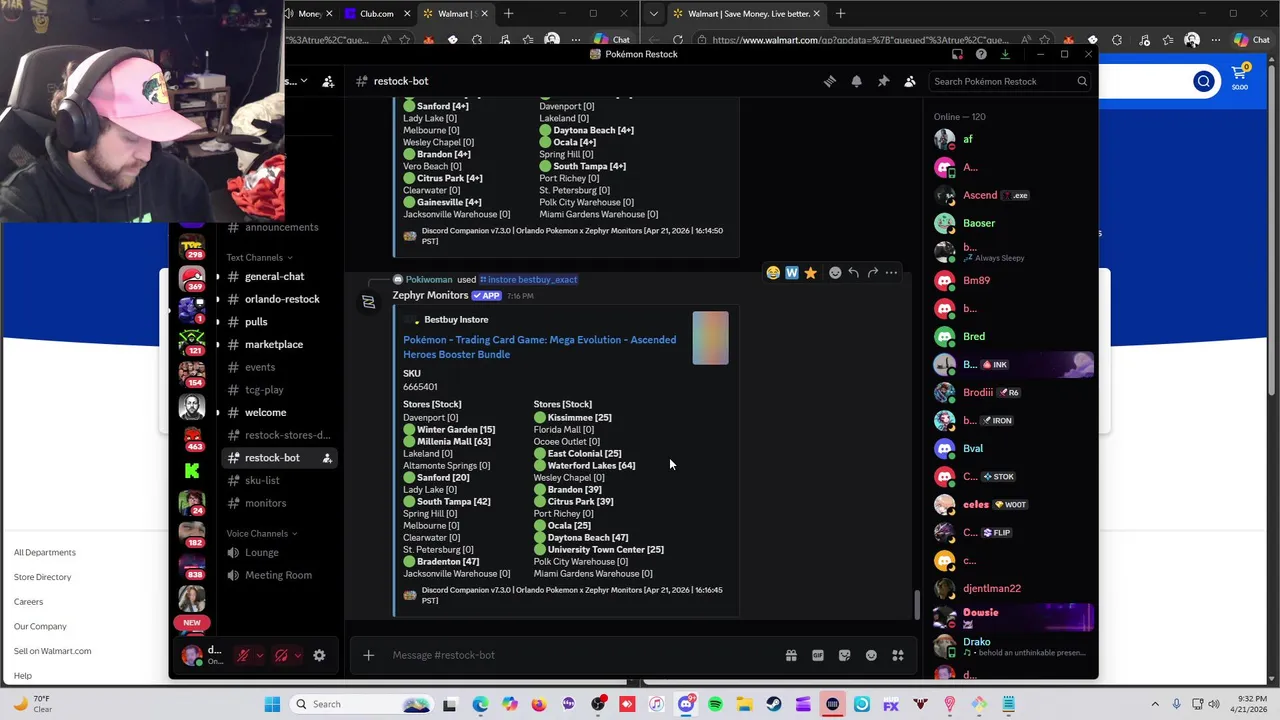Image resolution: width=1280 pixels, height=720 pixels.
Task: Click invite icon beside restock-bot channel
Action: [327, 458]
